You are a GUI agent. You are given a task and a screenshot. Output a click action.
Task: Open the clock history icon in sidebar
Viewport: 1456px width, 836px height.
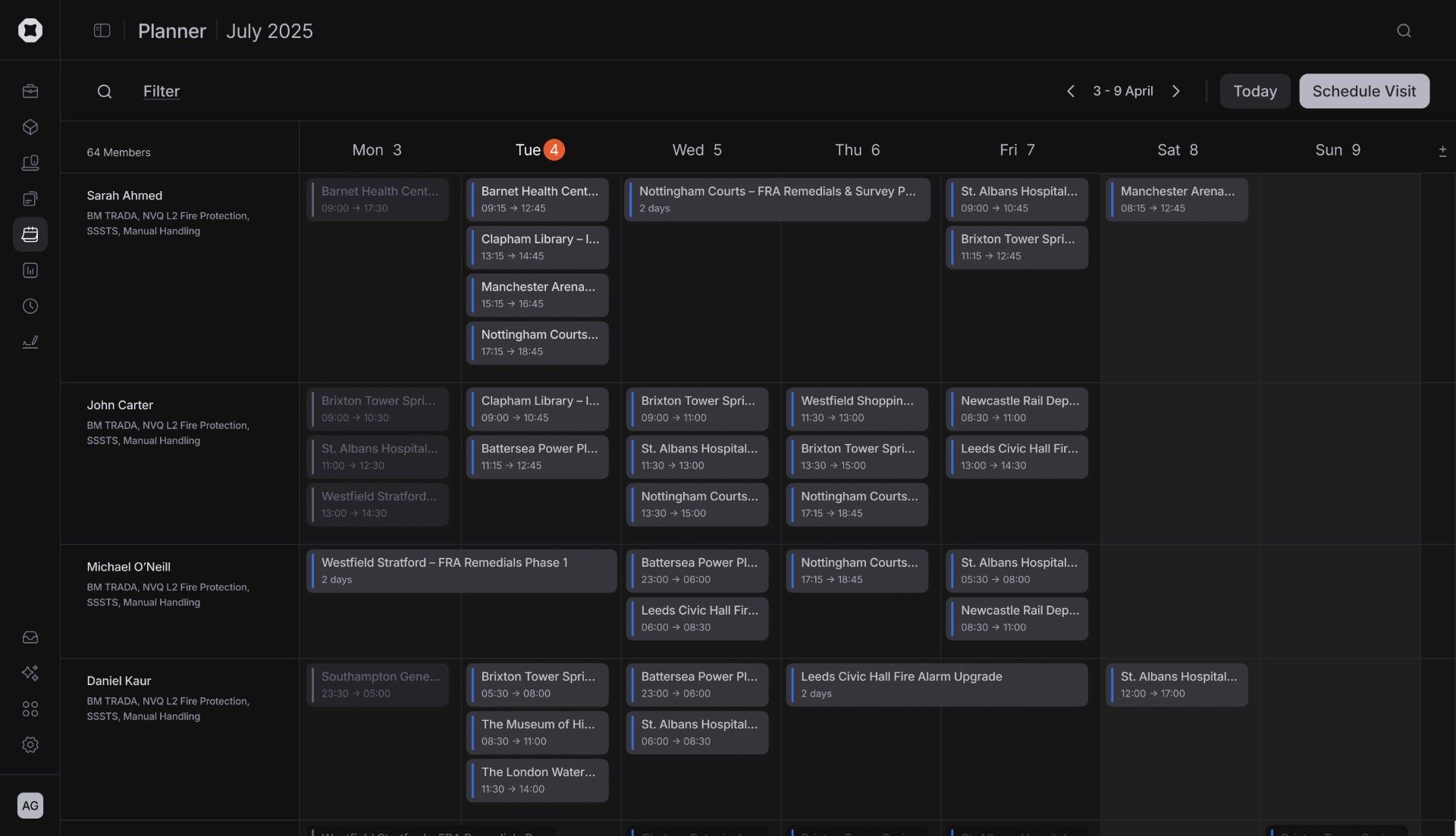tap(30, 306)
